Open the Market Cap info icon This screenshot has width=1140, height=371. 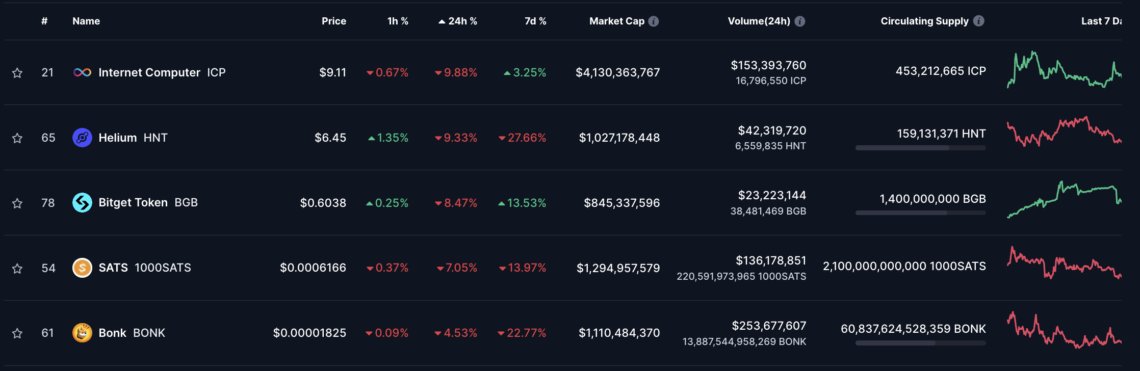[654, 21]
